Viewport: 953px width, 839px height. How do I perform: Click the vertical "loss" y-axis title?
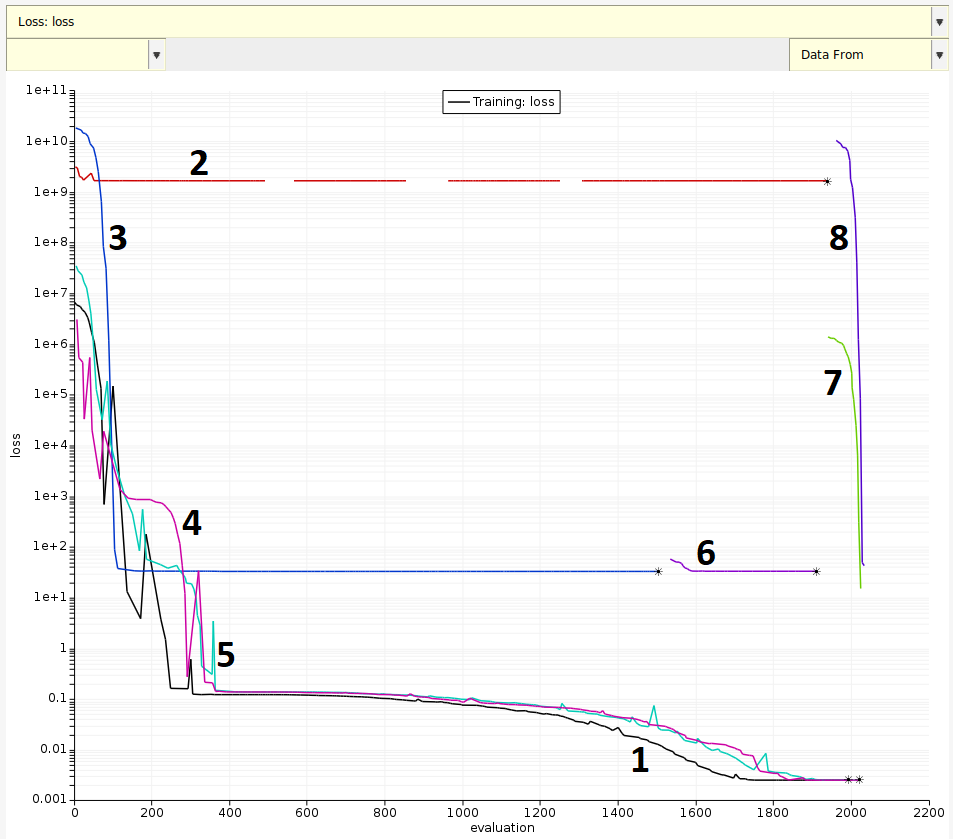(x=16, y=445)
